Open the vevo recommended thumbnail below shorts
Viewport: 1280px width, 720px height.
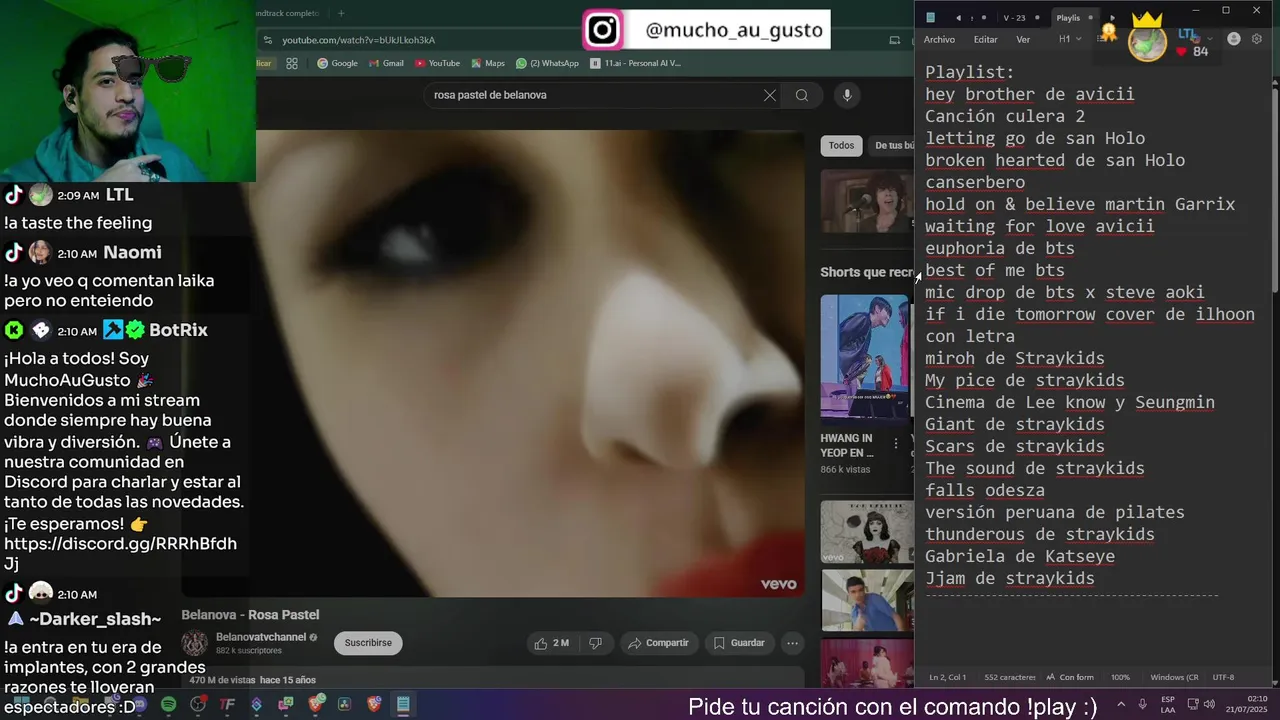tap(867, 532)
